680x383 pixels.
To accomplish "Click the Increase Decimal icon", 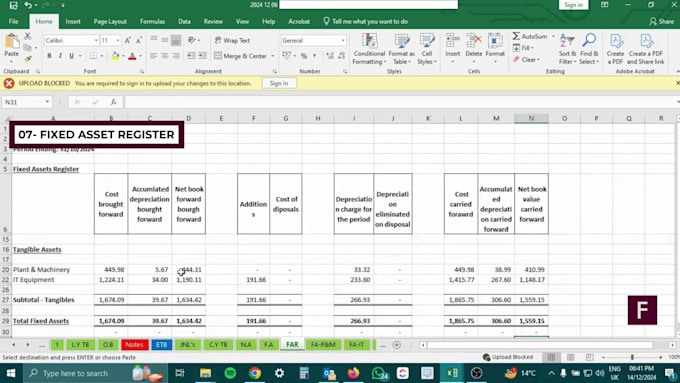I will tap(330, 56).
